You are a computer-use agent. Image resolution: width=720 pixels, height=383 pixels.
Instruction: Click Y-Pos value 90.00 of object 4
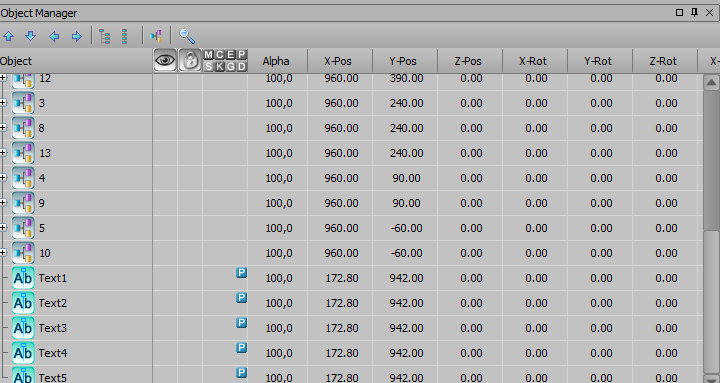coord(406,178)
